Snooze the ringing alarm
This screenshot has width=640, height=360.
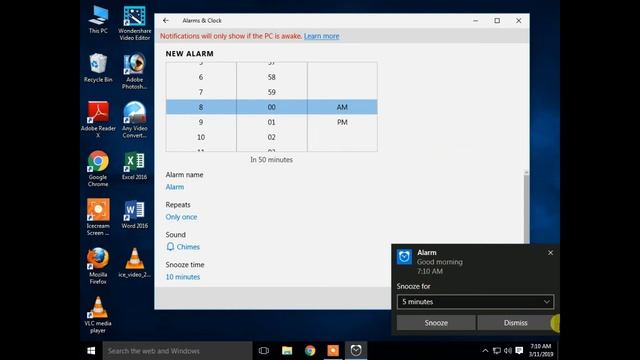click(x=436, y=323)
